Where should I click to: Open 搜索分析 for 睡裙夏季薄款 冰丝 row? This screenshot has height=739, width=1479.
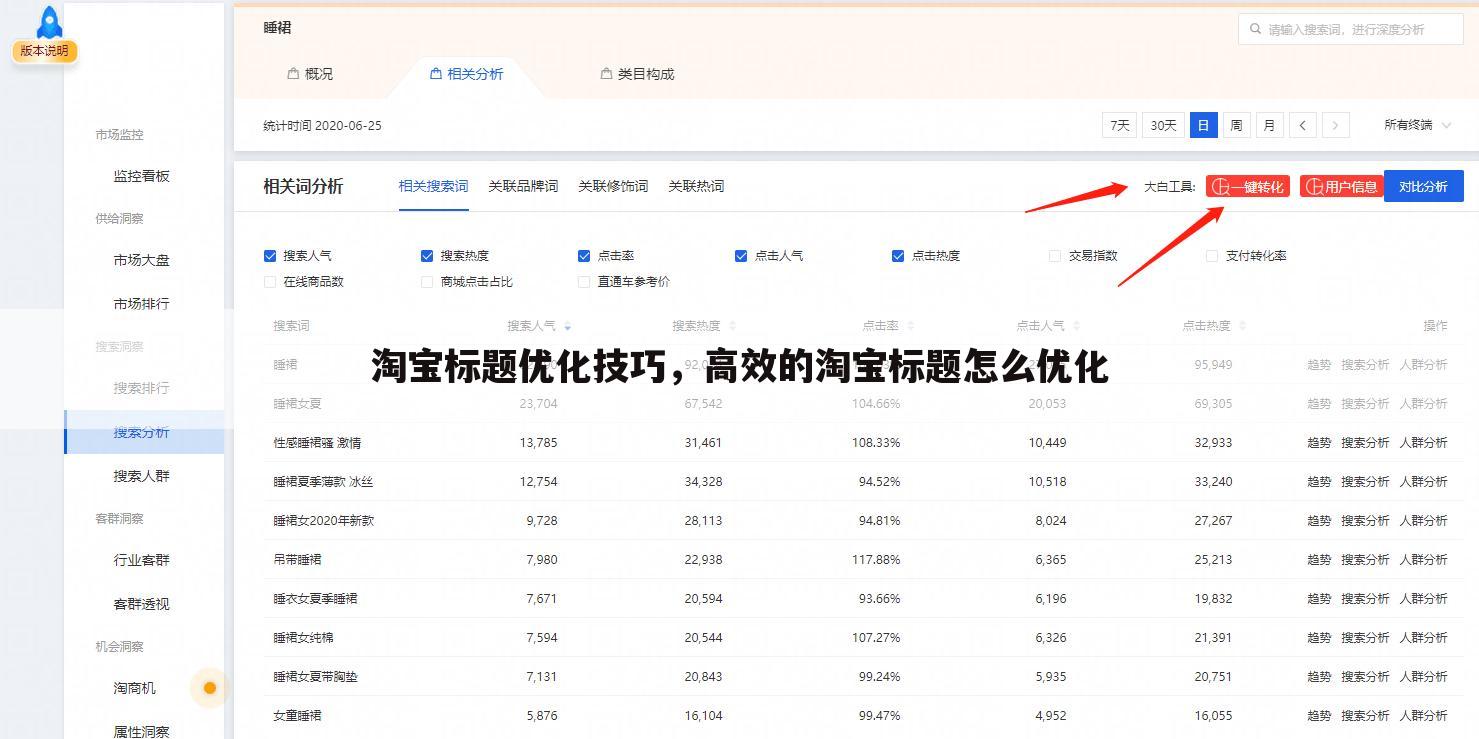pyautogui.click(x=1365, y=482)
